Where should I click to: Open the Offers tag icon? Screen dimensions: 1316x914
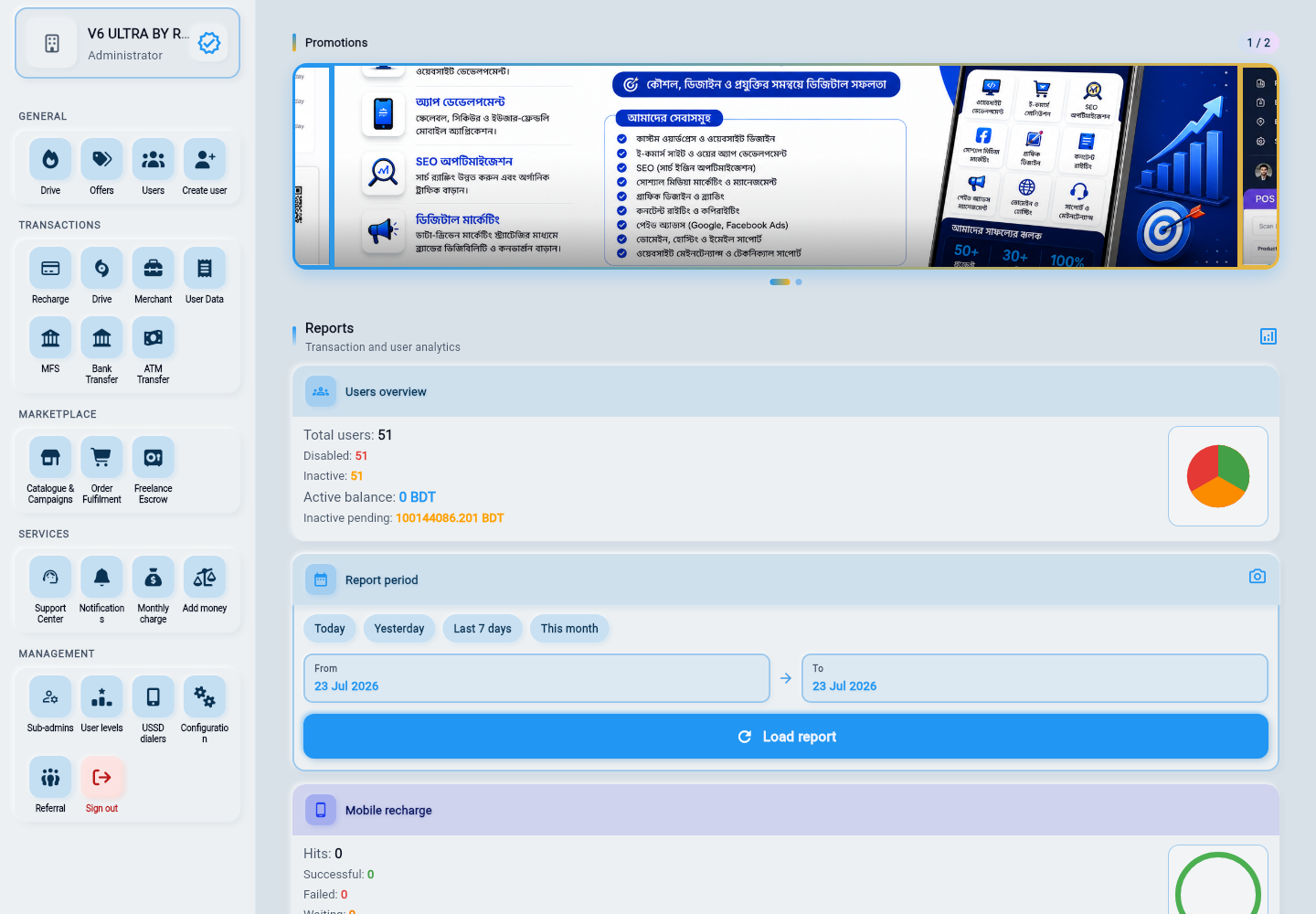point(101,160)
